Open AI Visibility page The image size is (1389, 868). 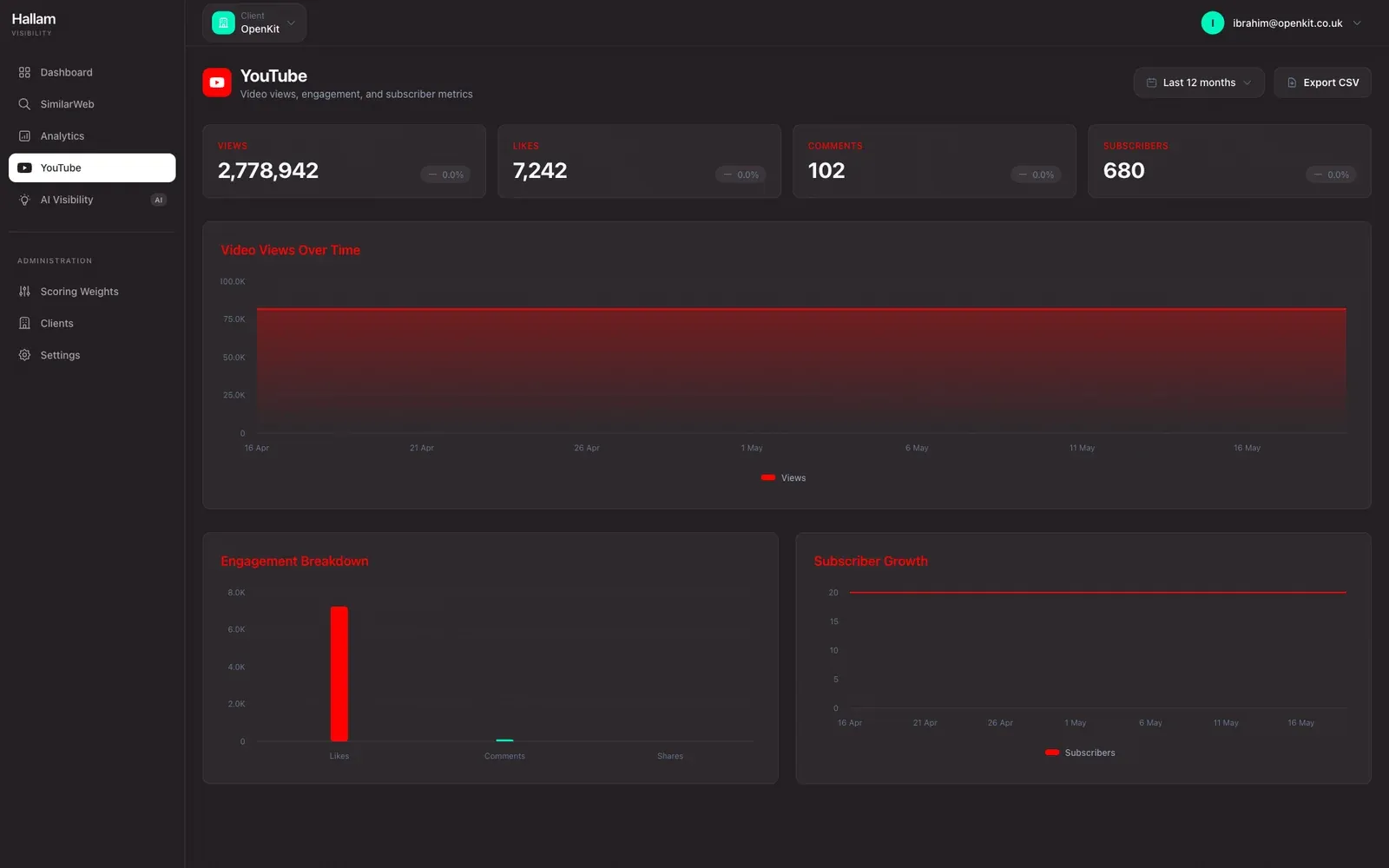(x=92, y=200)
